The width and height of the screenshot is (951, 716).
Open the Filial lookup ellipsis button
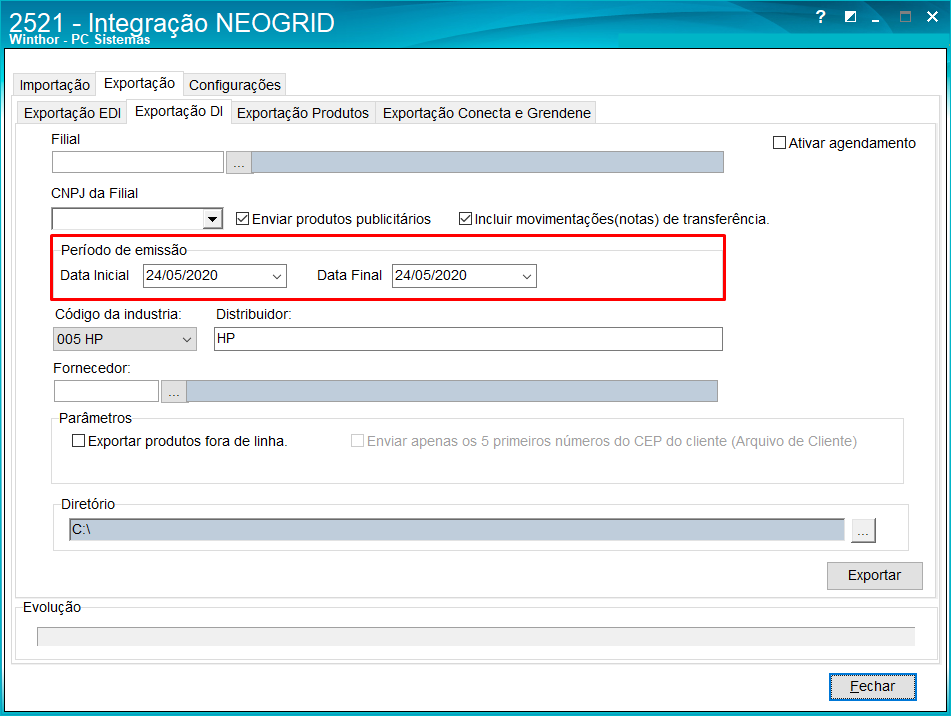(x=239, y=162)
